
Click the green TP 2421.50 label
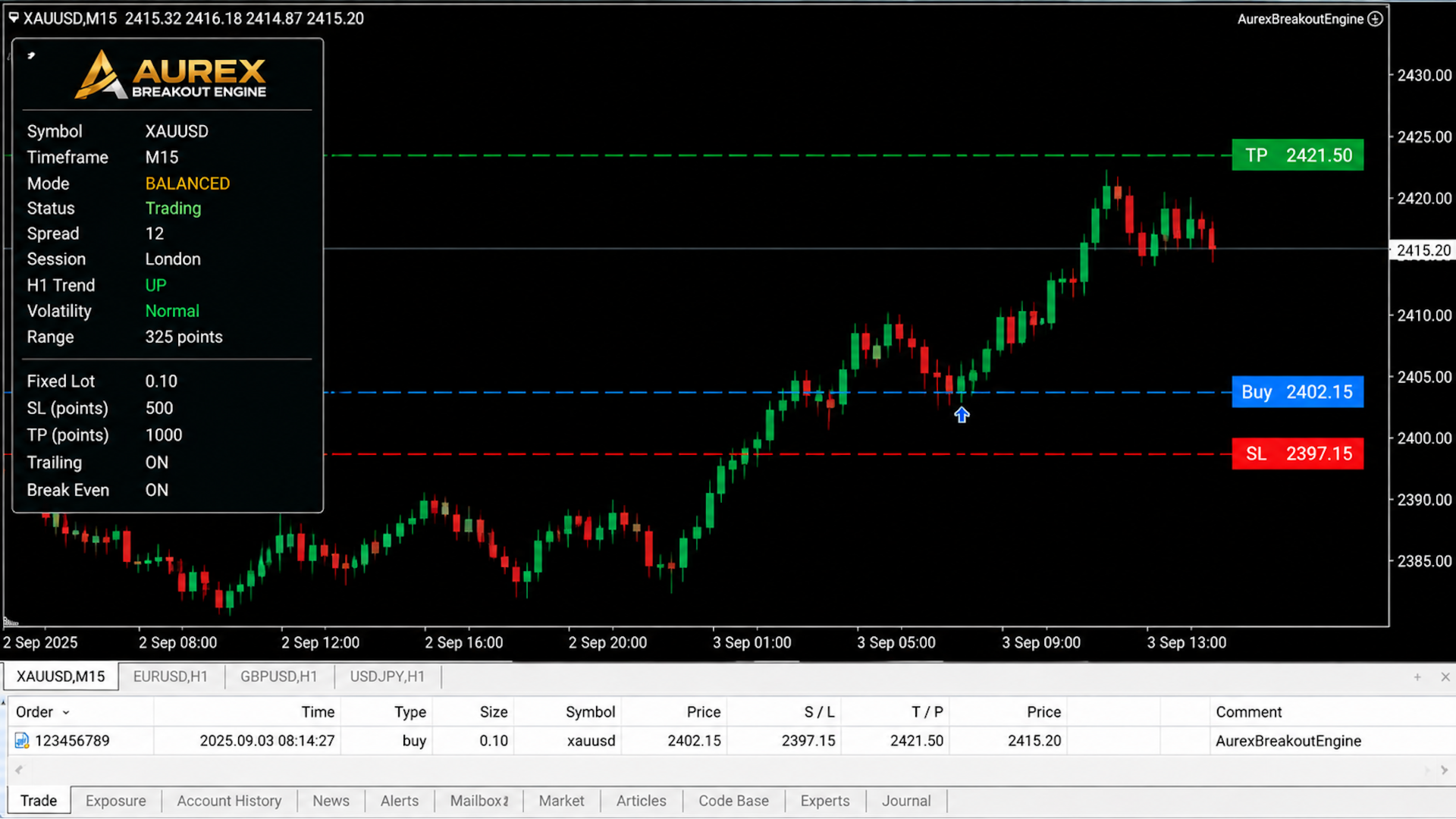1298,155
